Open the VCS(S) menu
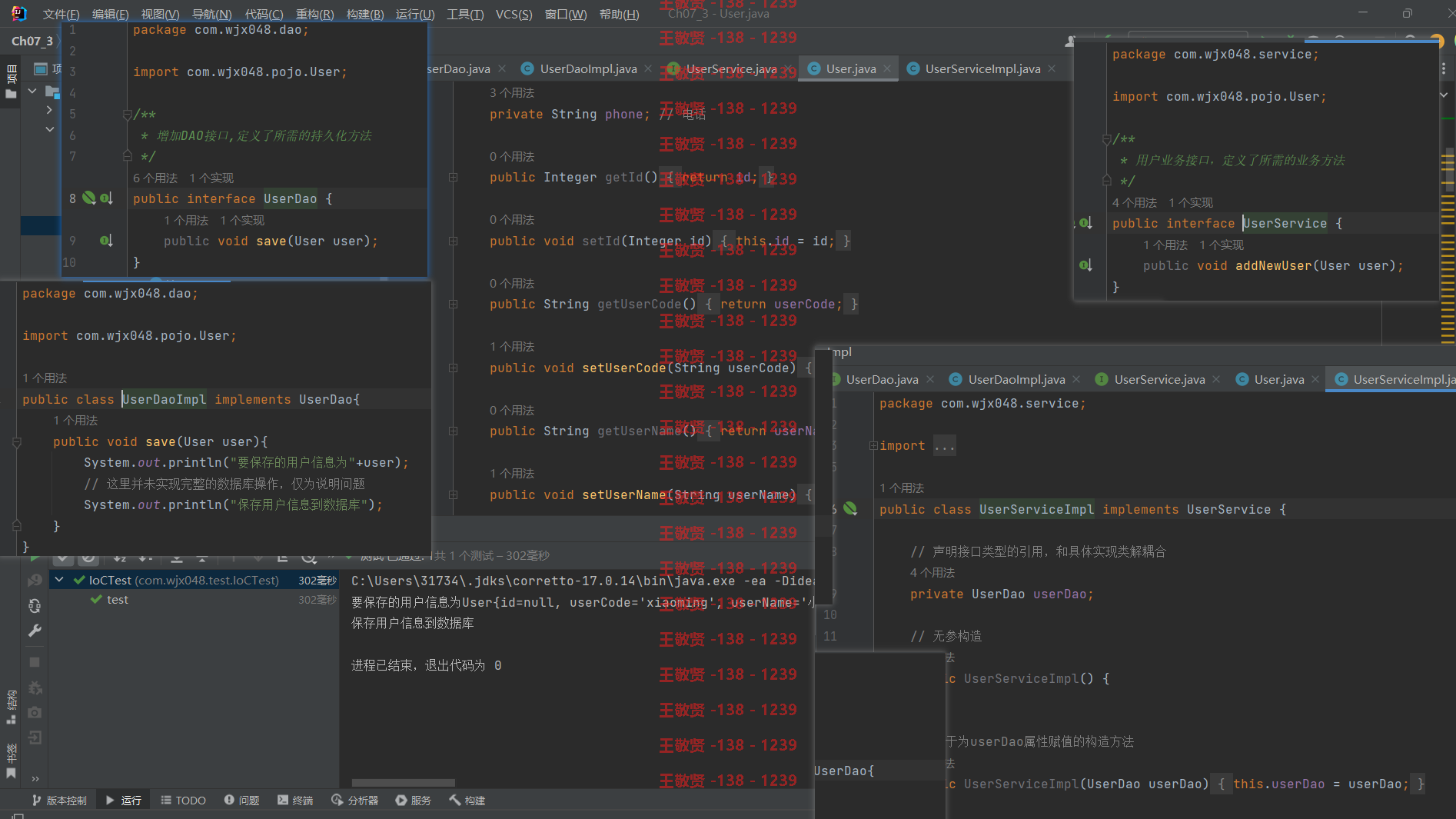Screen dimensions: 1456x819 coord(514,14)
